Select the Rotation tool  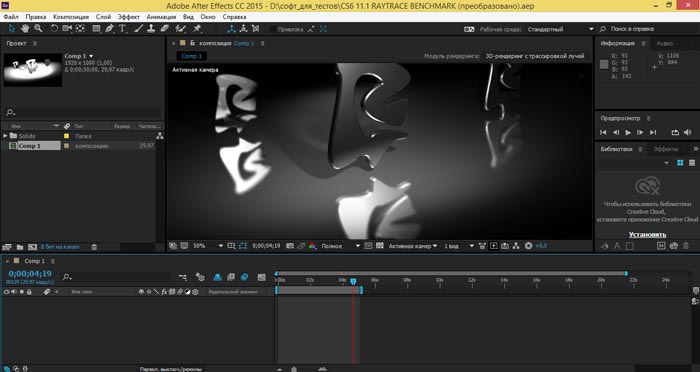[54, 29]
